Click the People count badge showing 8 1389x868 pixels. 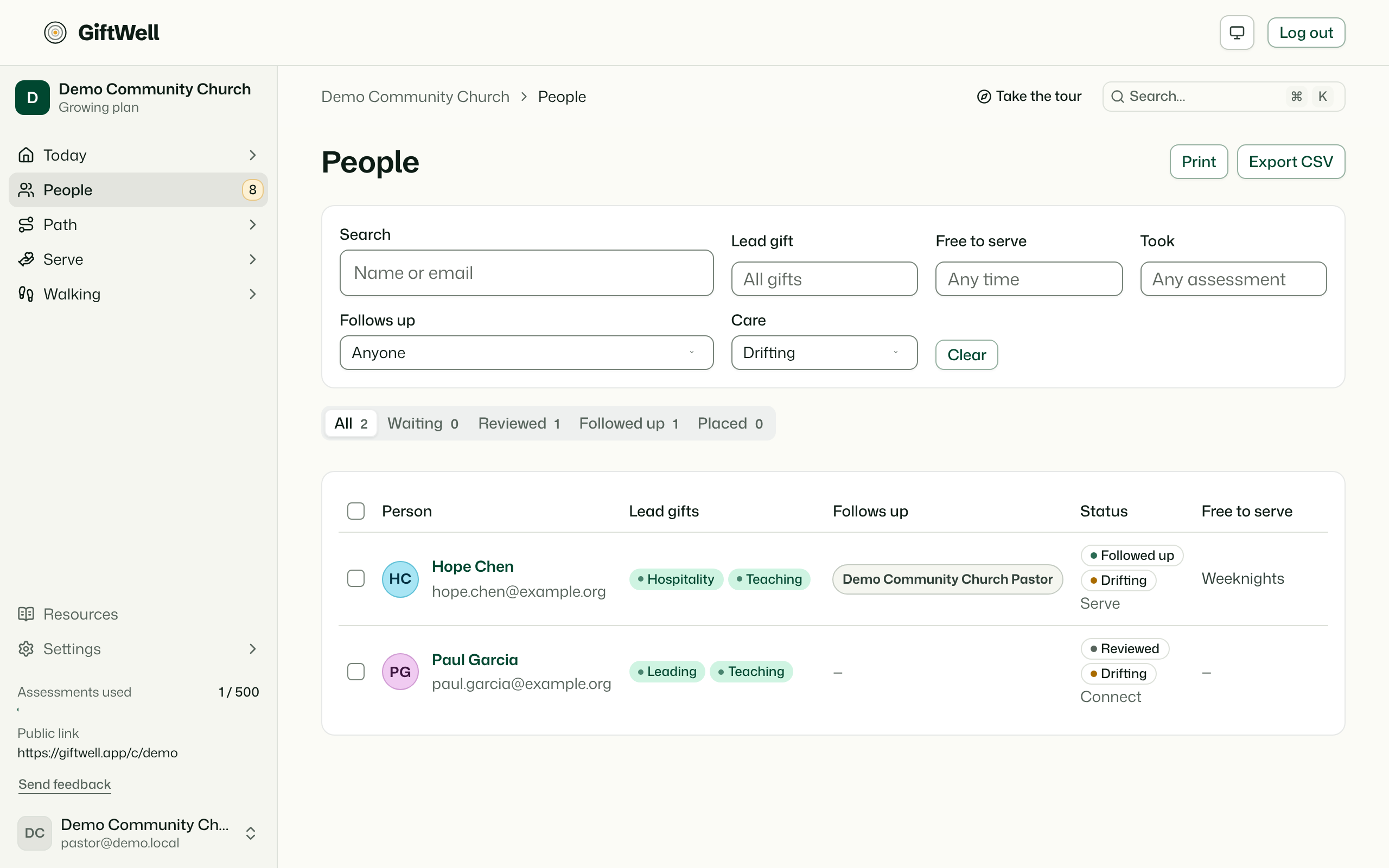click(252, 190)
